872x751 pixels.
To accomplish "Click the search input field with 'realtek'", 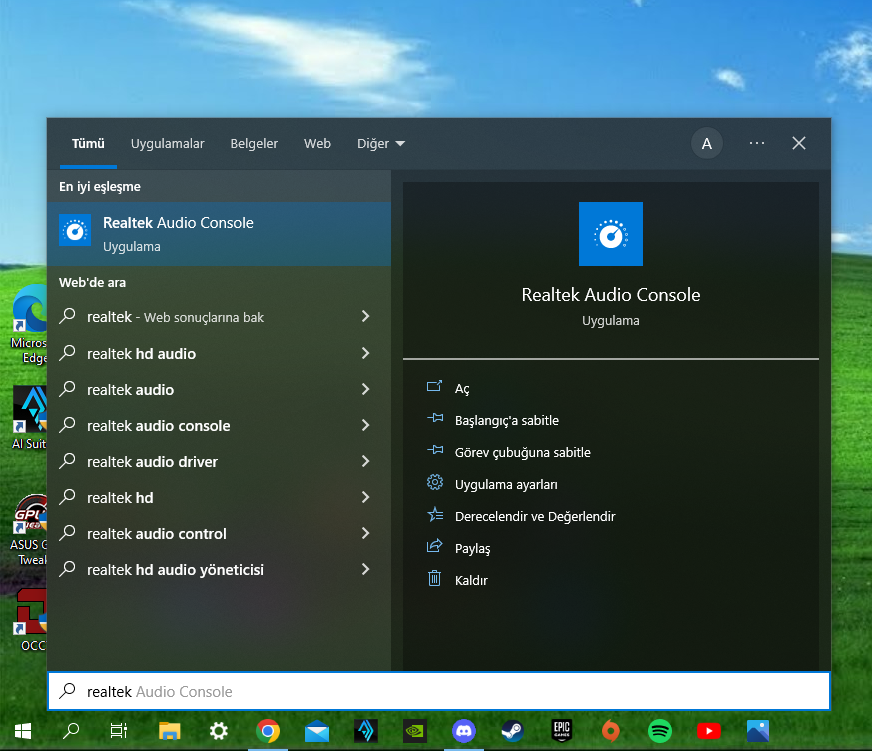I will tap(439, 691).
